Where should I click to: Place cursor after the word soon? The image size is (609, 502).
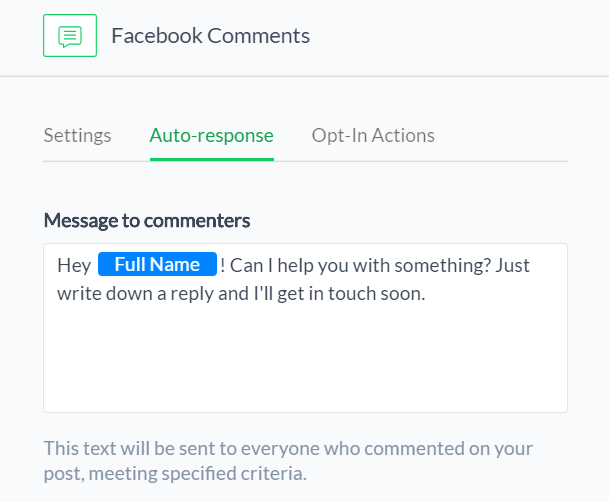click(427, 295)
